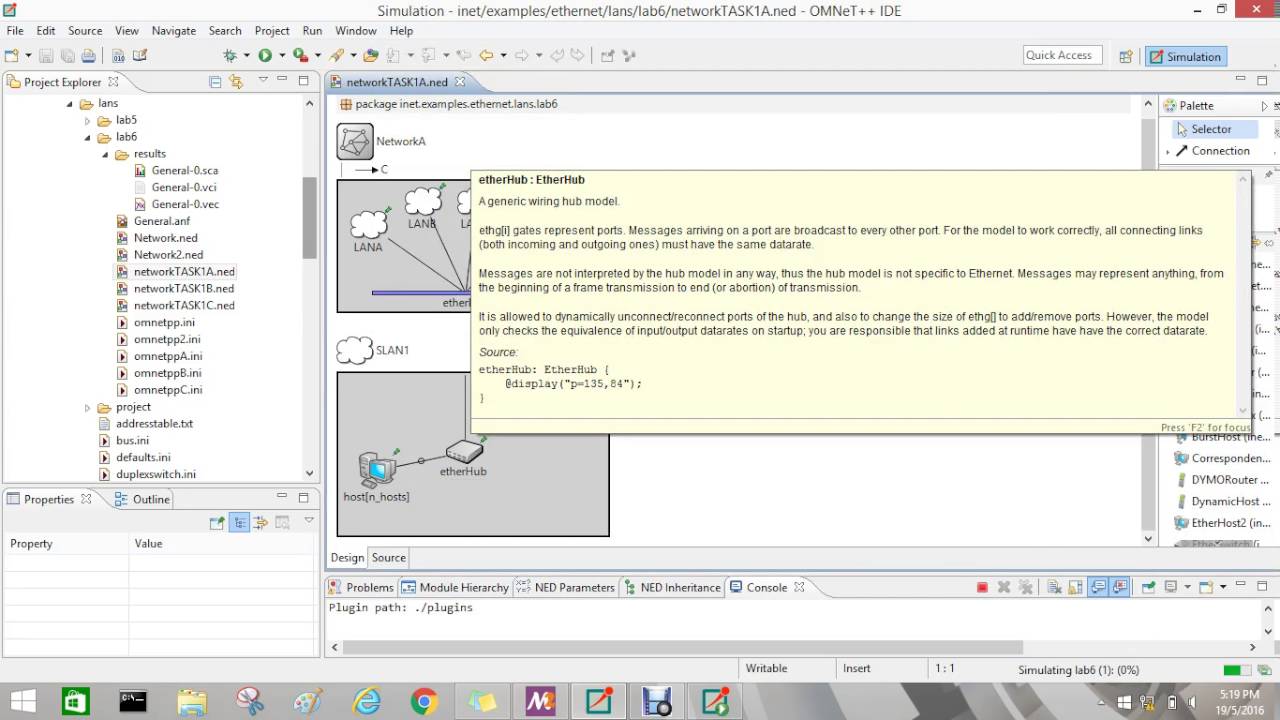Collapse the lans folder
The width and height of the screenshot is (1280, 720).
coord(71,103)
